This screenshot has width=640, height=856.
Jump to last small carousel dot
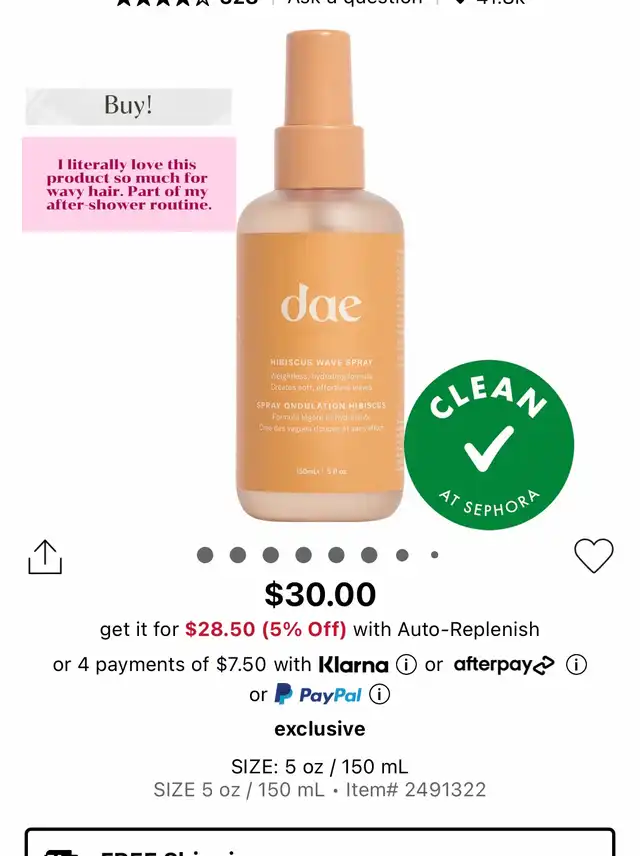click(x=435, y=555)
